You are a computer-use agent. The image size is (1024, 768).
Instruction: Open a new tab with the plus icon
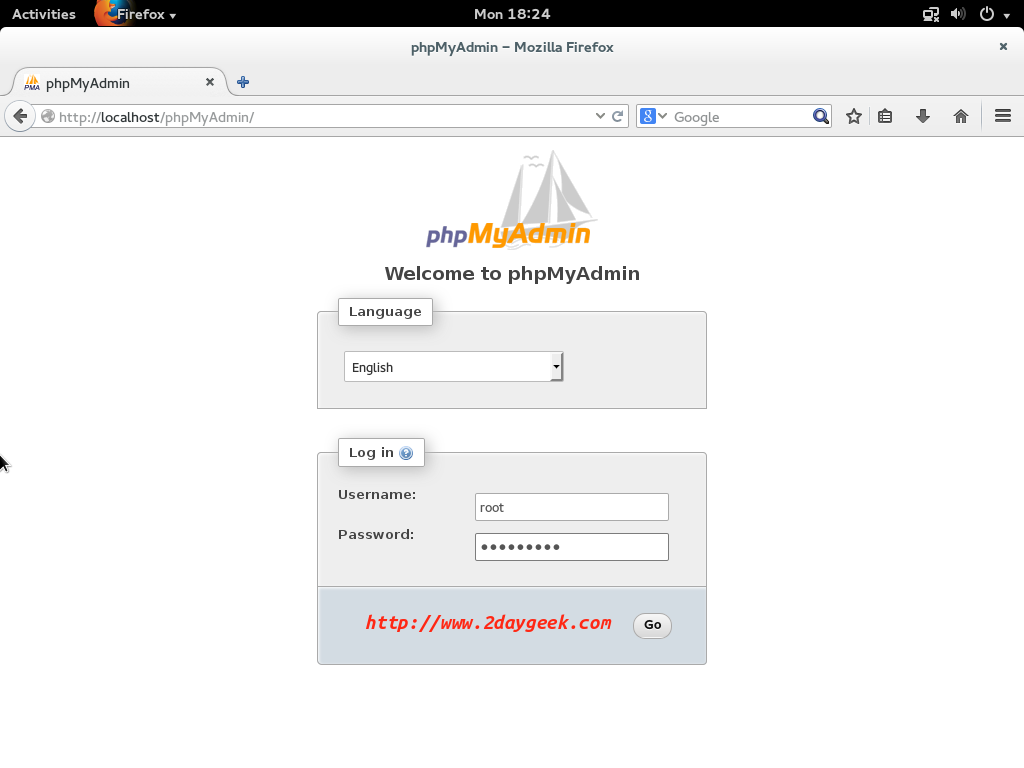(x=243, y=82)
